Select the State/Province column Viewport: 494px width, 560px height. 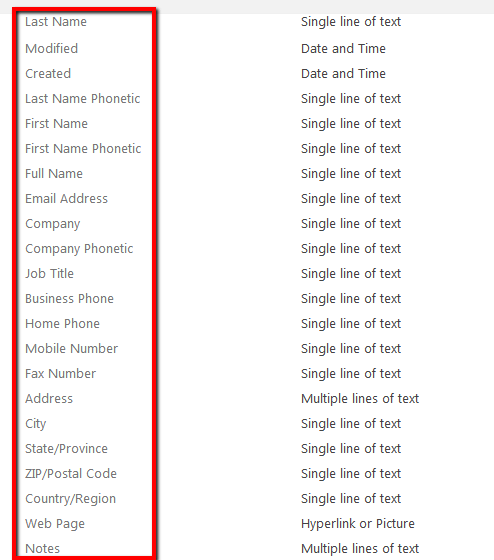click(x=66, y=449)
